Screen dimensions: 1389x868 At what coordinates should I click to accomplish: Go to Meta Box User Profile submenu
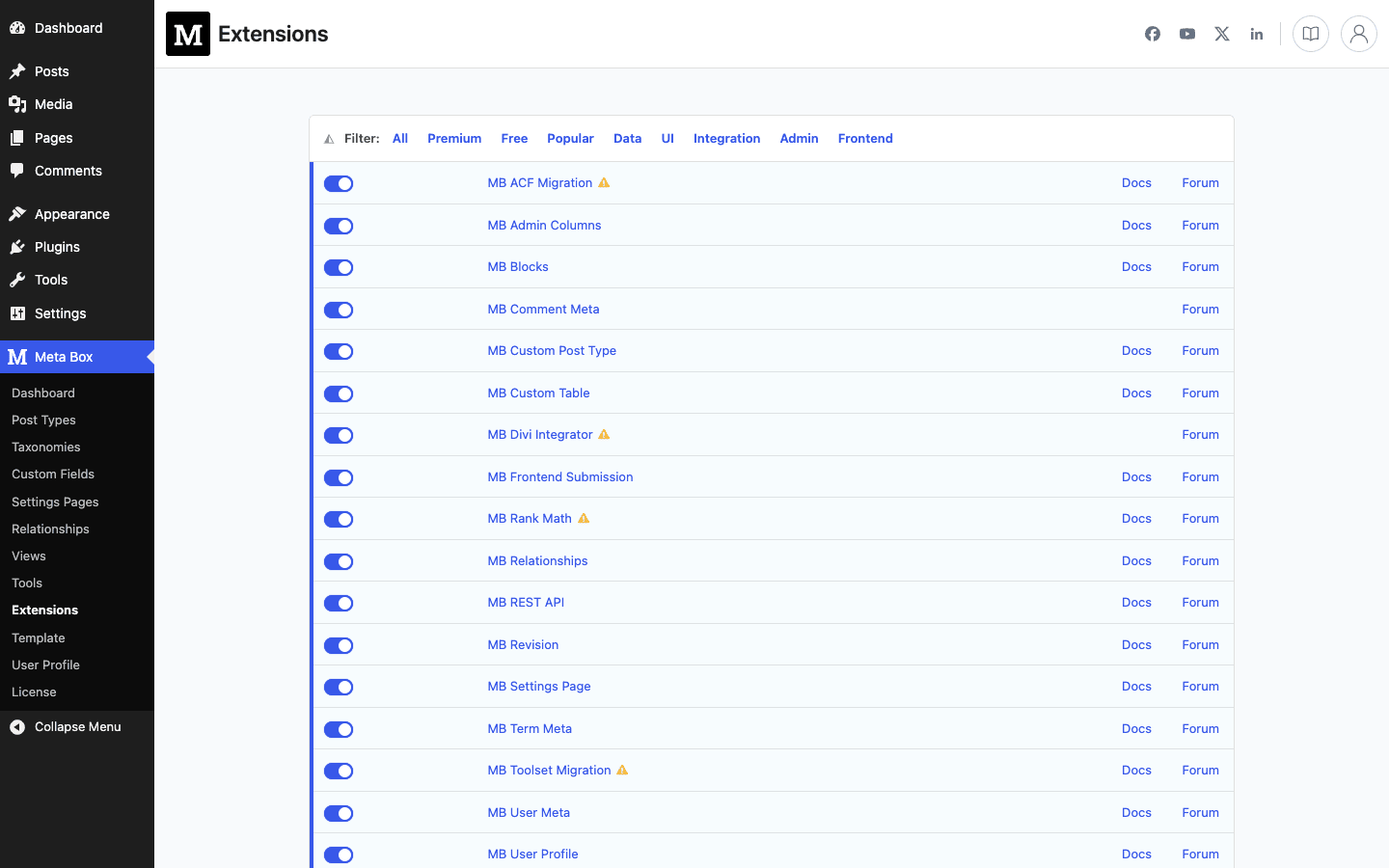click(x=77, y=665)
